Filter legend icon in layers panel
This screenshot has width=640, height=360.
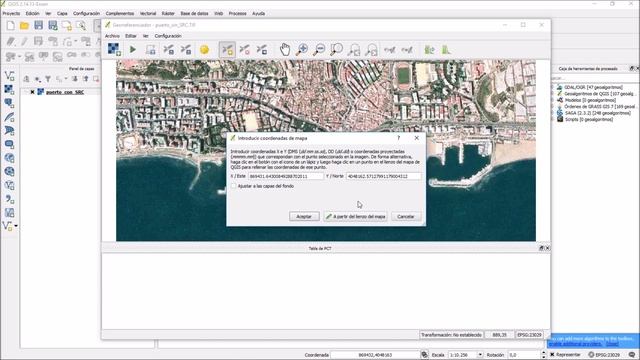[48, 79]
